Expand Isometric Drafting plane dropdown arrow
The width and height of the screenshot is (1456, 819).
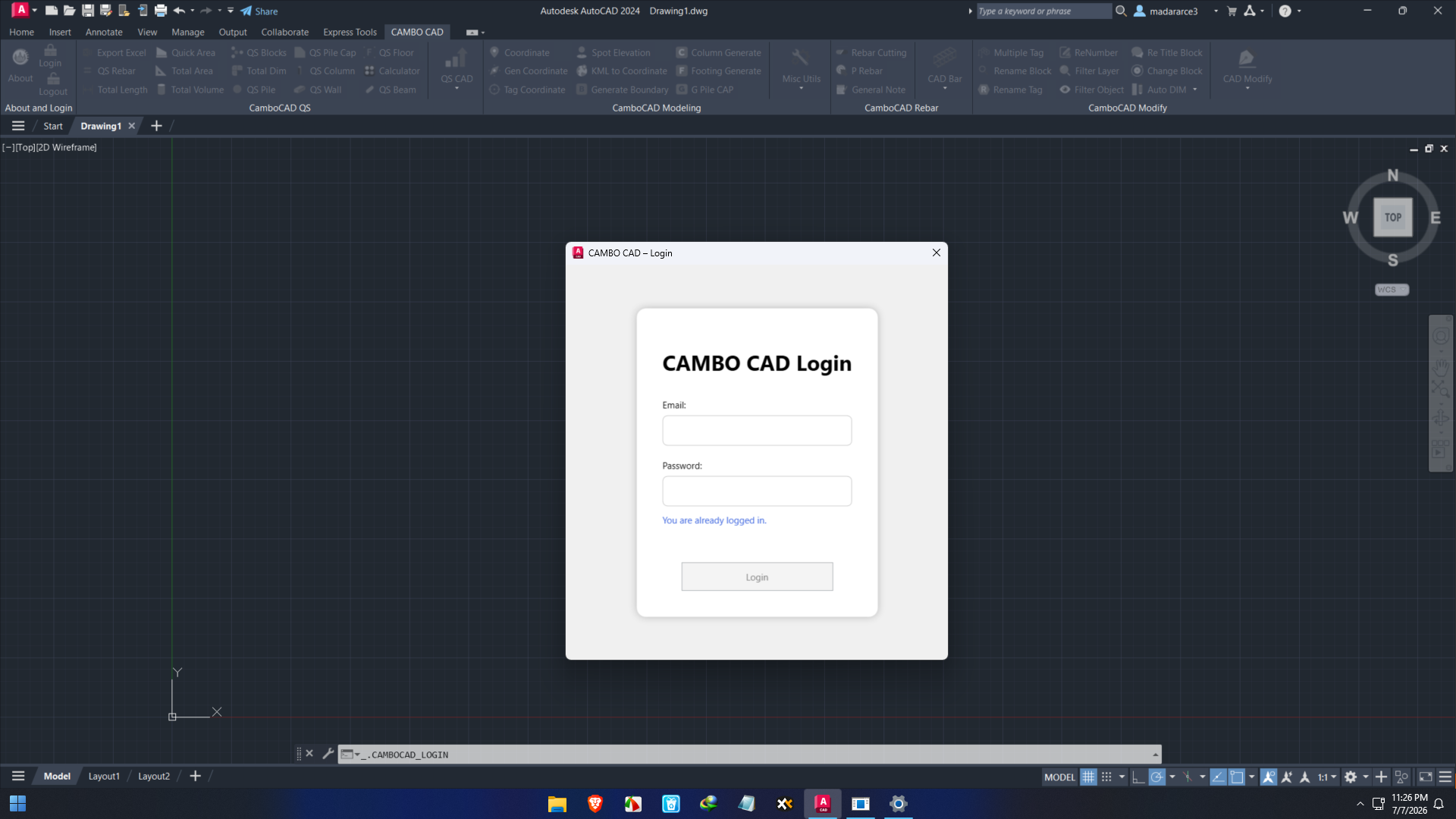1202,777
